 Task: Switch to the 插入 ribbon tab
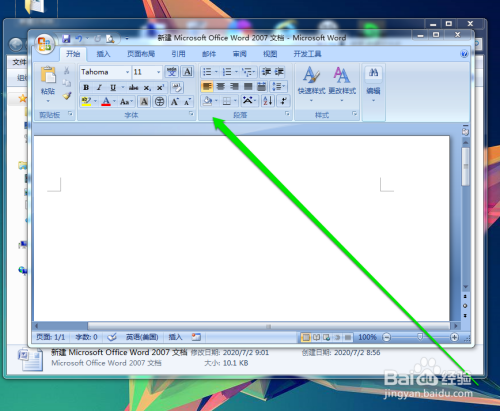pos(103,54)
